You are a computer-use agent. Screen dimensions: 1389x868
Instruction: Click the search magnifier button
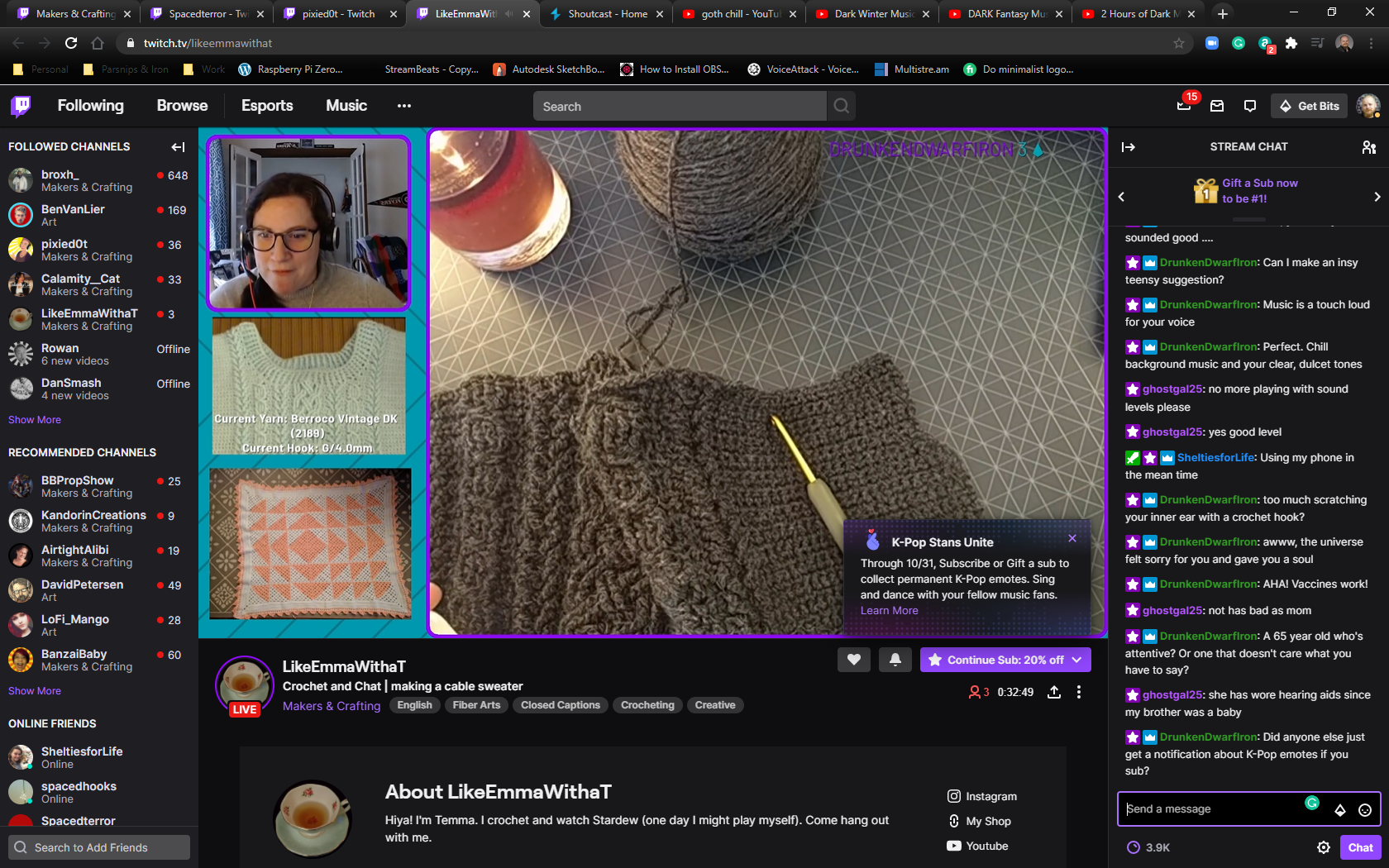[x=842, y=106]
